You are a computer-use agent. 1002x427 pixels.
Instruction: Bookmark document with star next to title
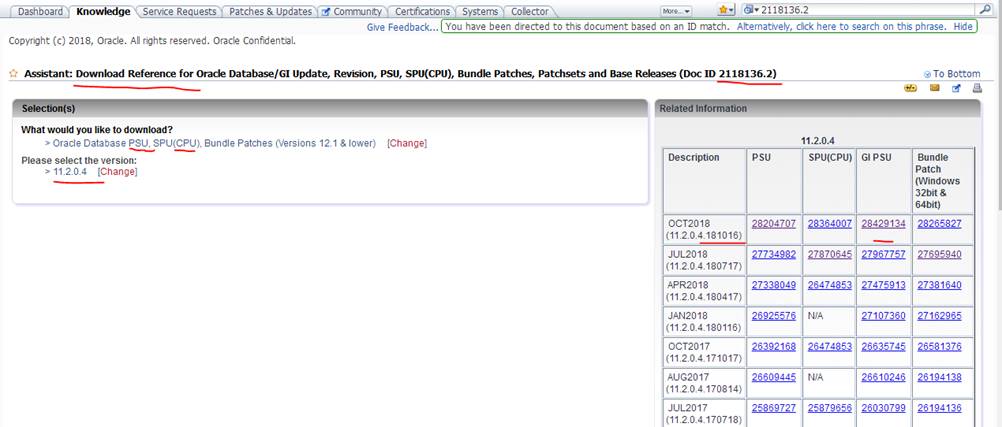13,74
